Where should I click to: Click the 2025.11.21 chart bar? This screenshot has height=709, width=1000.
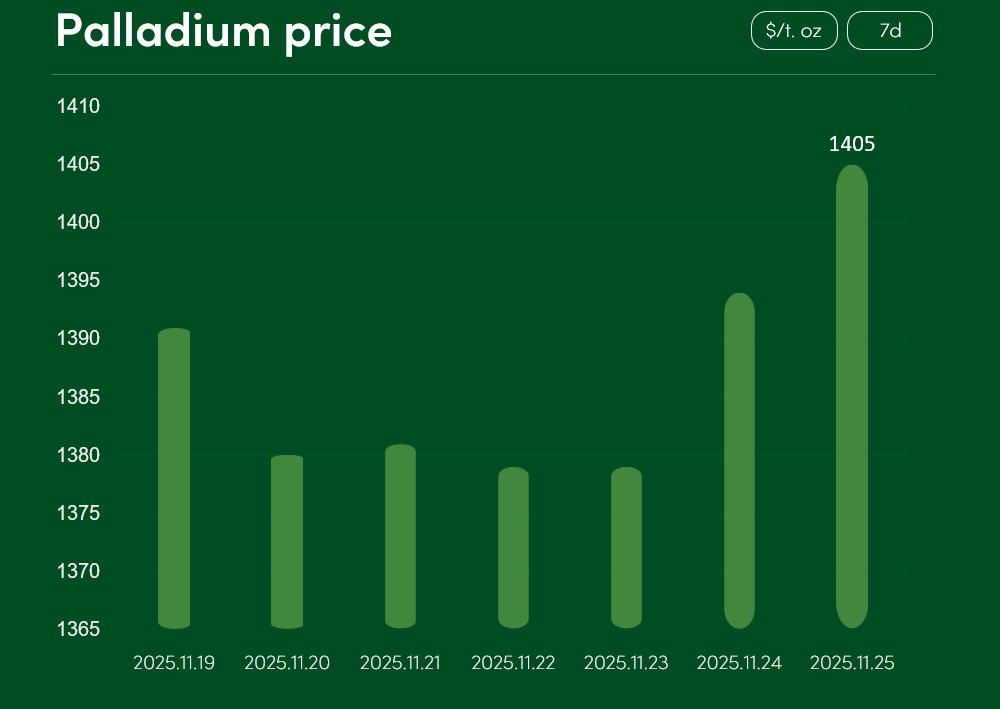400,537
